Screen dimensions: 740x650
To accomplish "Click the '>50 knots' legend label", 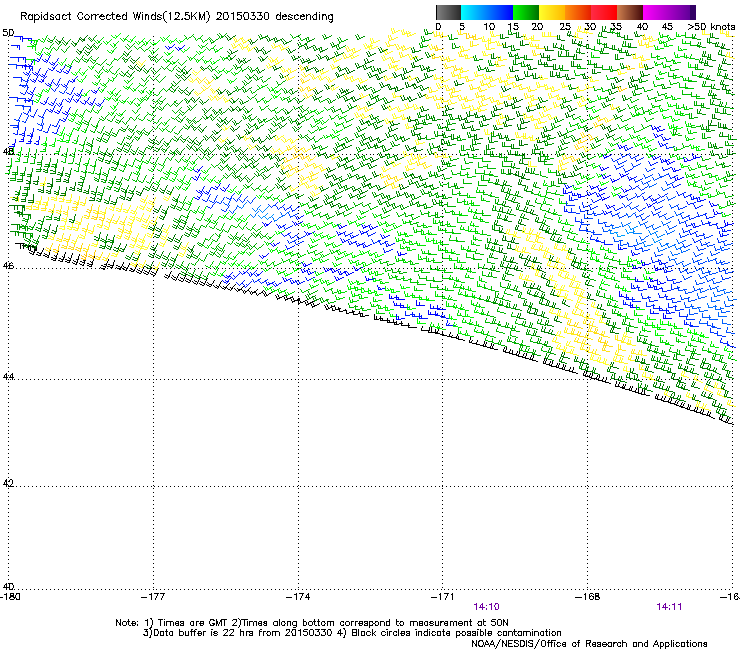I will (x=711, y=27).
